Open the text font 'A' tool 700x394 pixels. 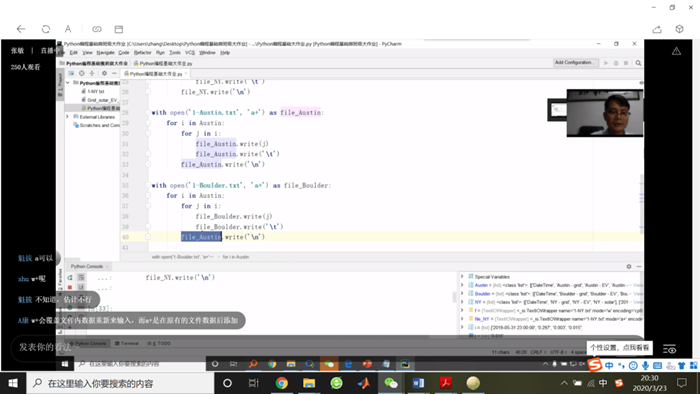(x=68, y=29)
